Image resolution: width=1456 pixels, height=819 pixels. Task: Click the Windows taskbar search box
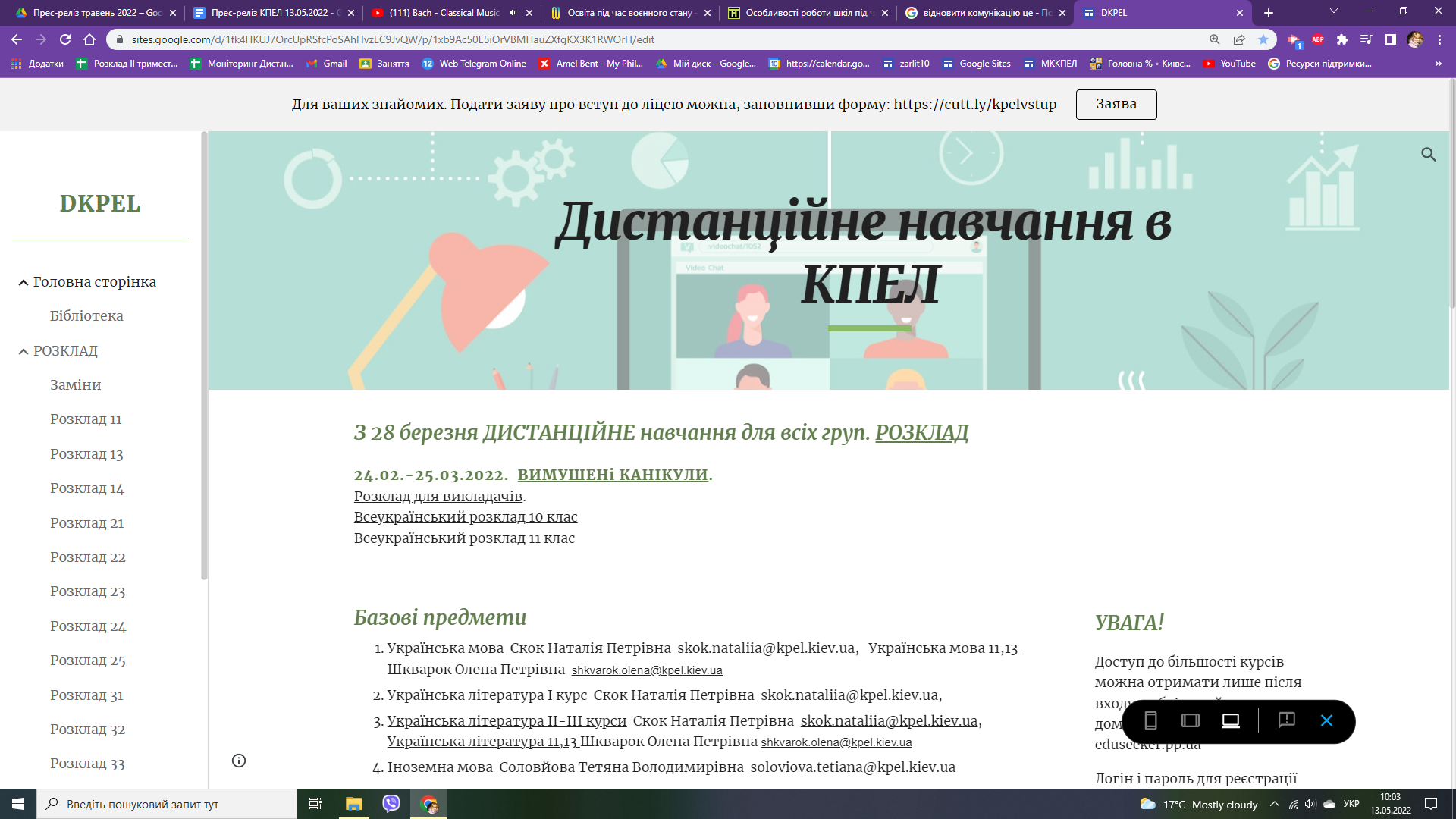click(167, 804)
